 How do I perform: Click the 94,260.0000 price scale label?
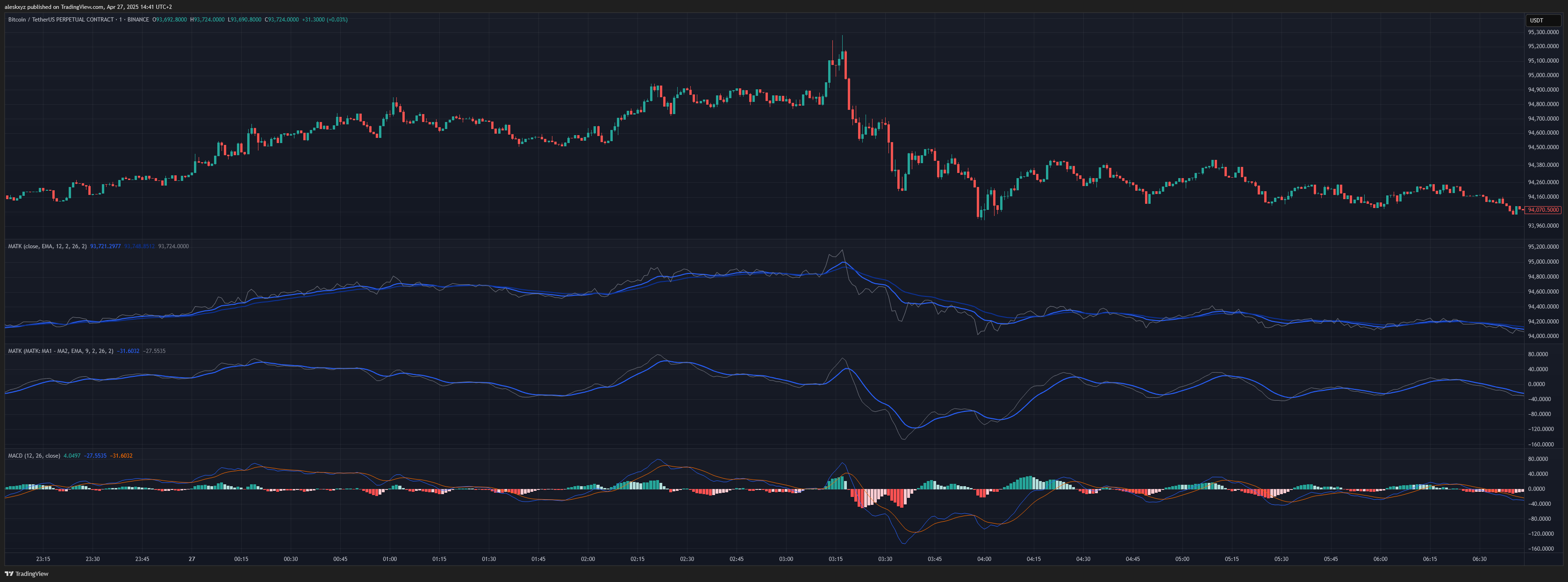coord(1543,182)
